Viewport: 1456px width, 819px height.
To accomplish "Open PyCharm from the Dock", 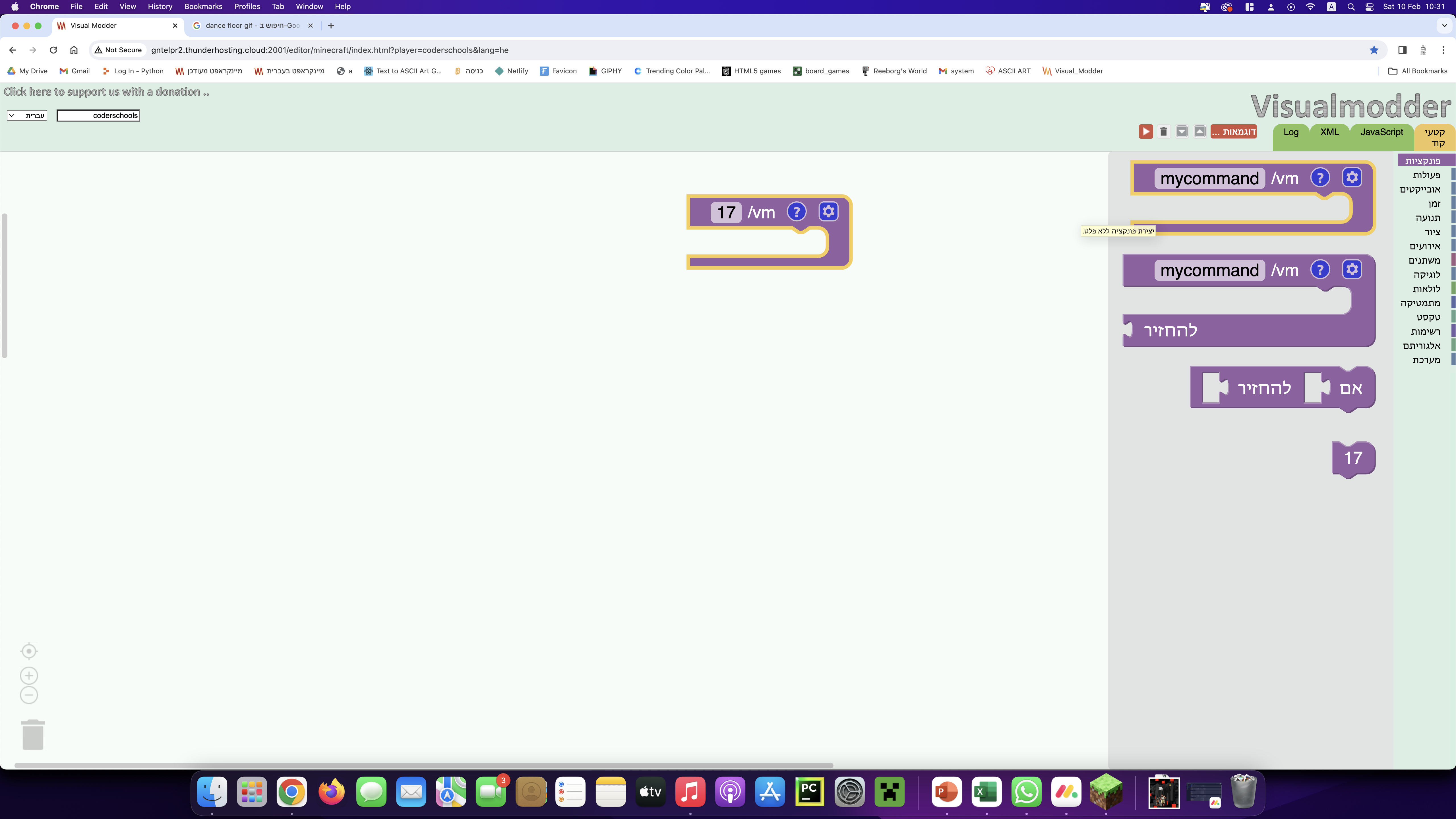I will (x=809, y=792).
